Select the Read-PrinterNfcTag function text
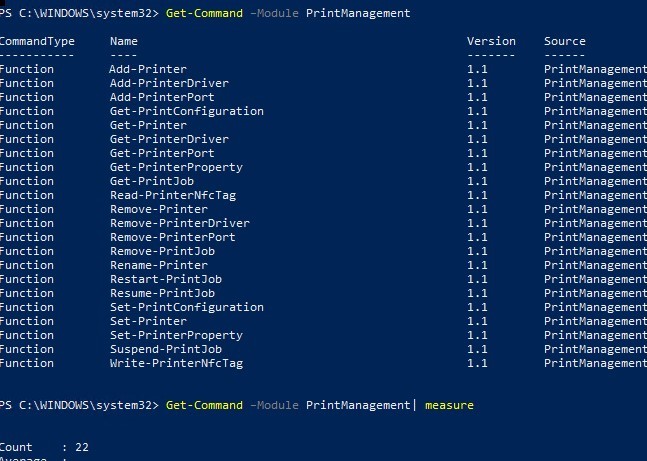The width and height of the screenshot is (647, 461). pyautogui.click(x=172, y=195)
